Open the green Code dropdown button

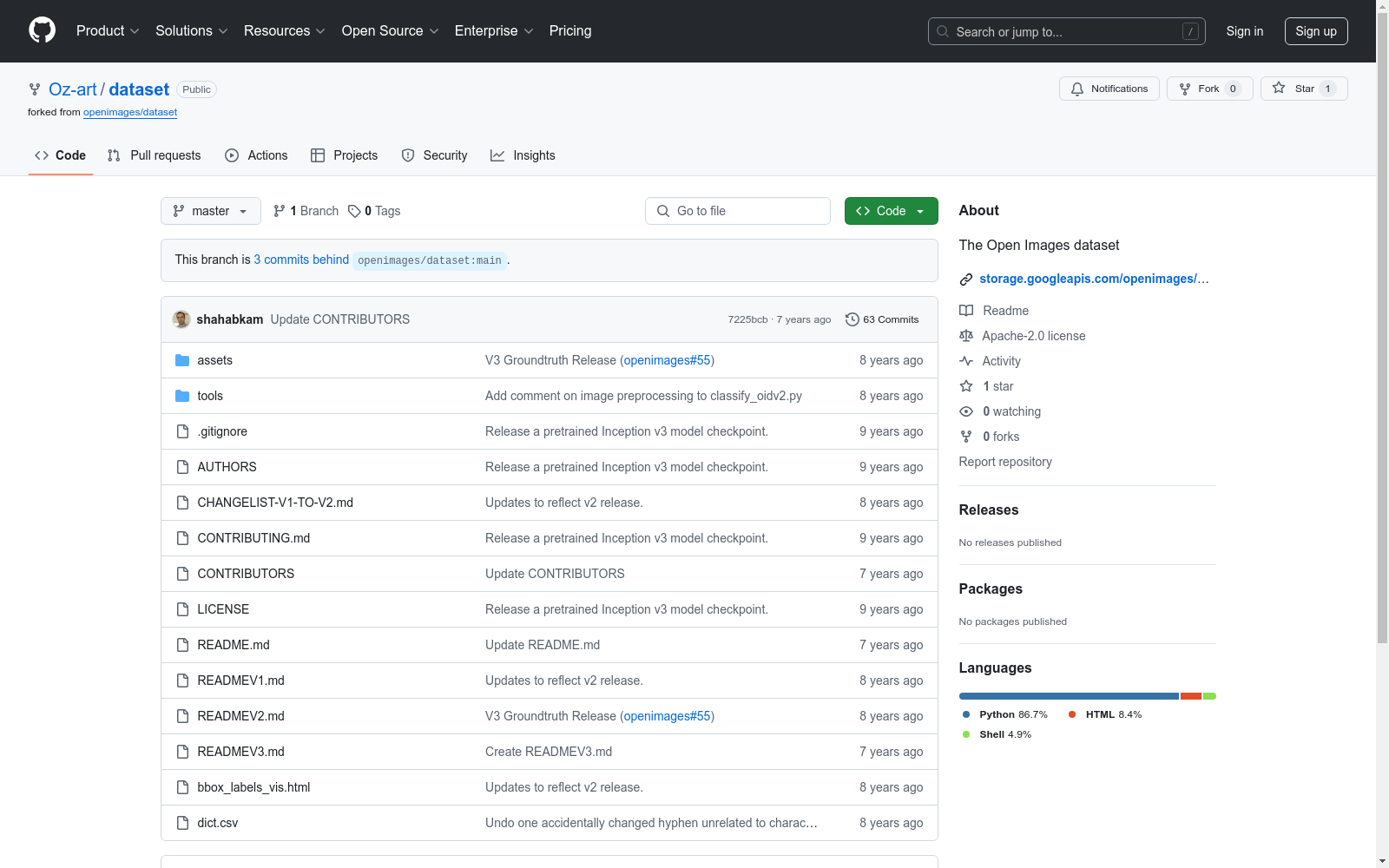892,211
